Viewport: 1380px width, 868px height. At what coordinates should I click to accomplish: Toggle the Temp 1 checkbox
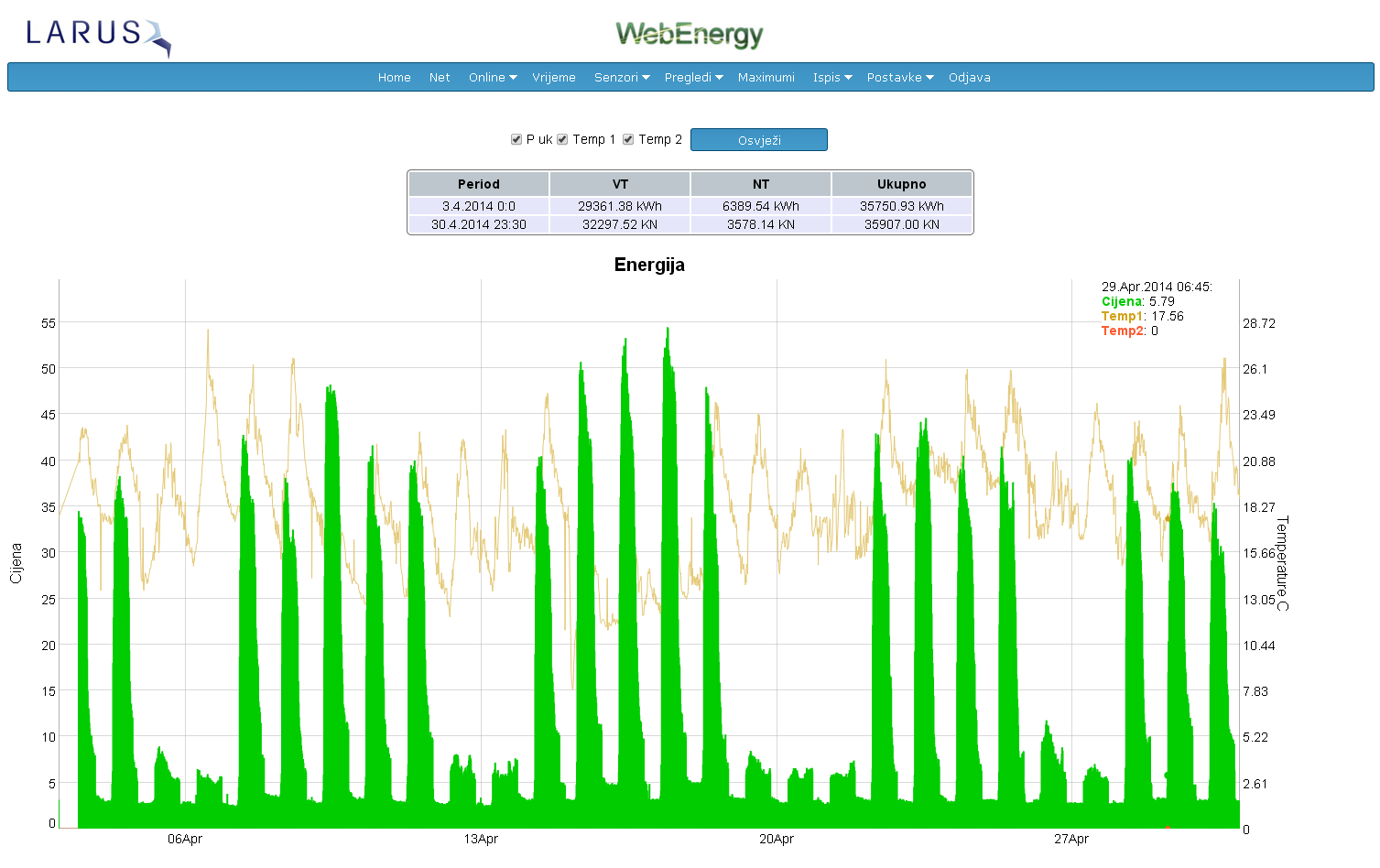pos(562,139)
